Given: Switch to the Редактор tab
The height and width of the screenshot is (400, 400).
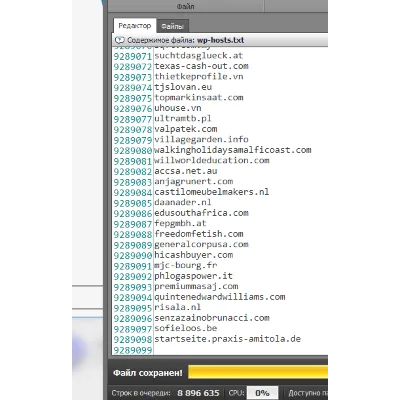Looking at the screenshot, I should pyautogui.click(x=135, y=26).
